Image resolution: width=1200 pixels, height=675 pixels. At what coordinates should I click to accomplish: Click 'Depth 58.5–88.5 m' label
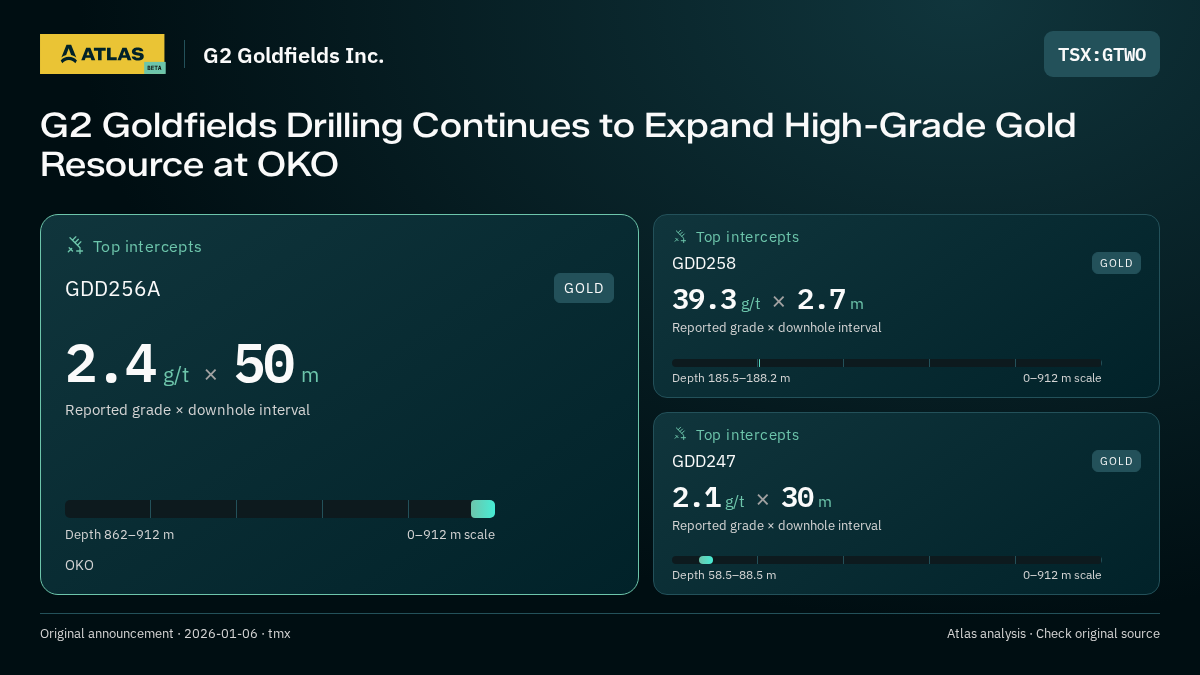[724, 575]
